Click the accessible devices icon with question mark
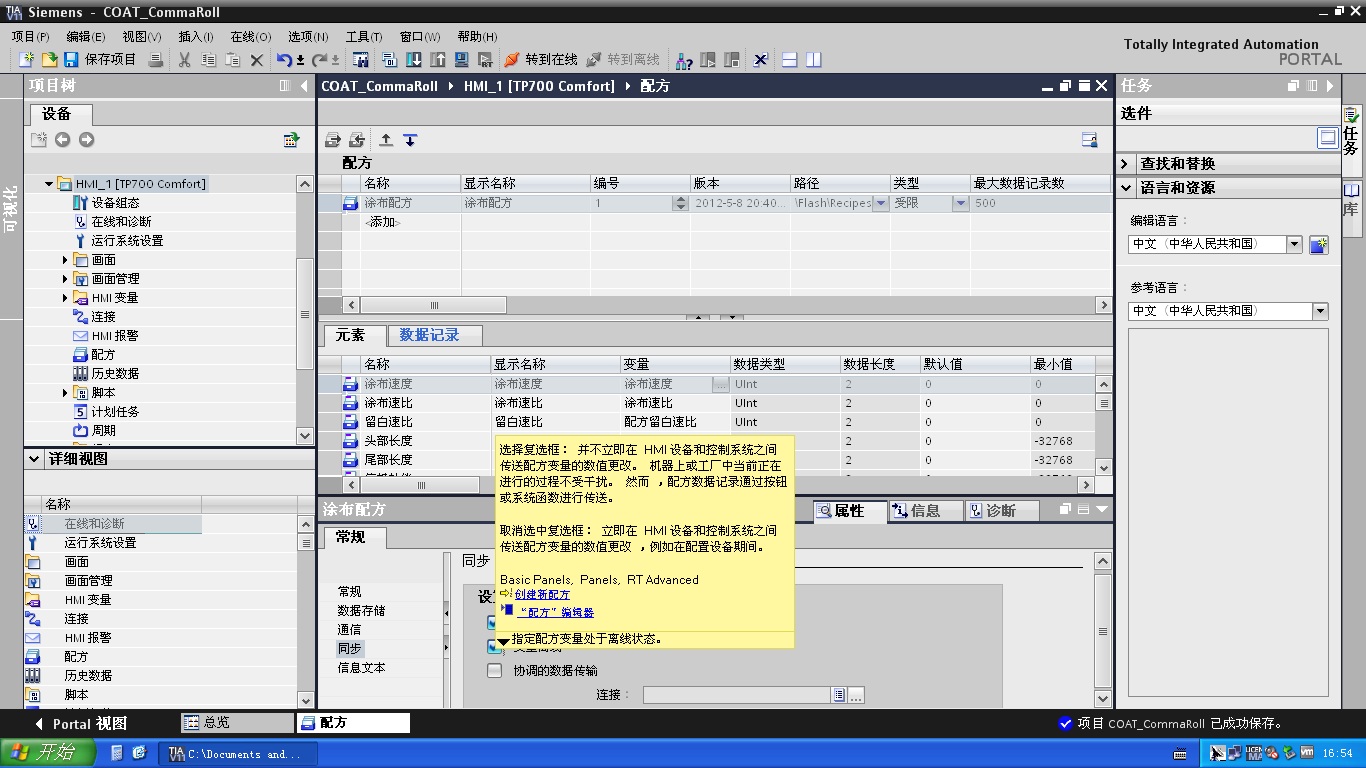Screen dimensions: 1366x768 [684, 60]
